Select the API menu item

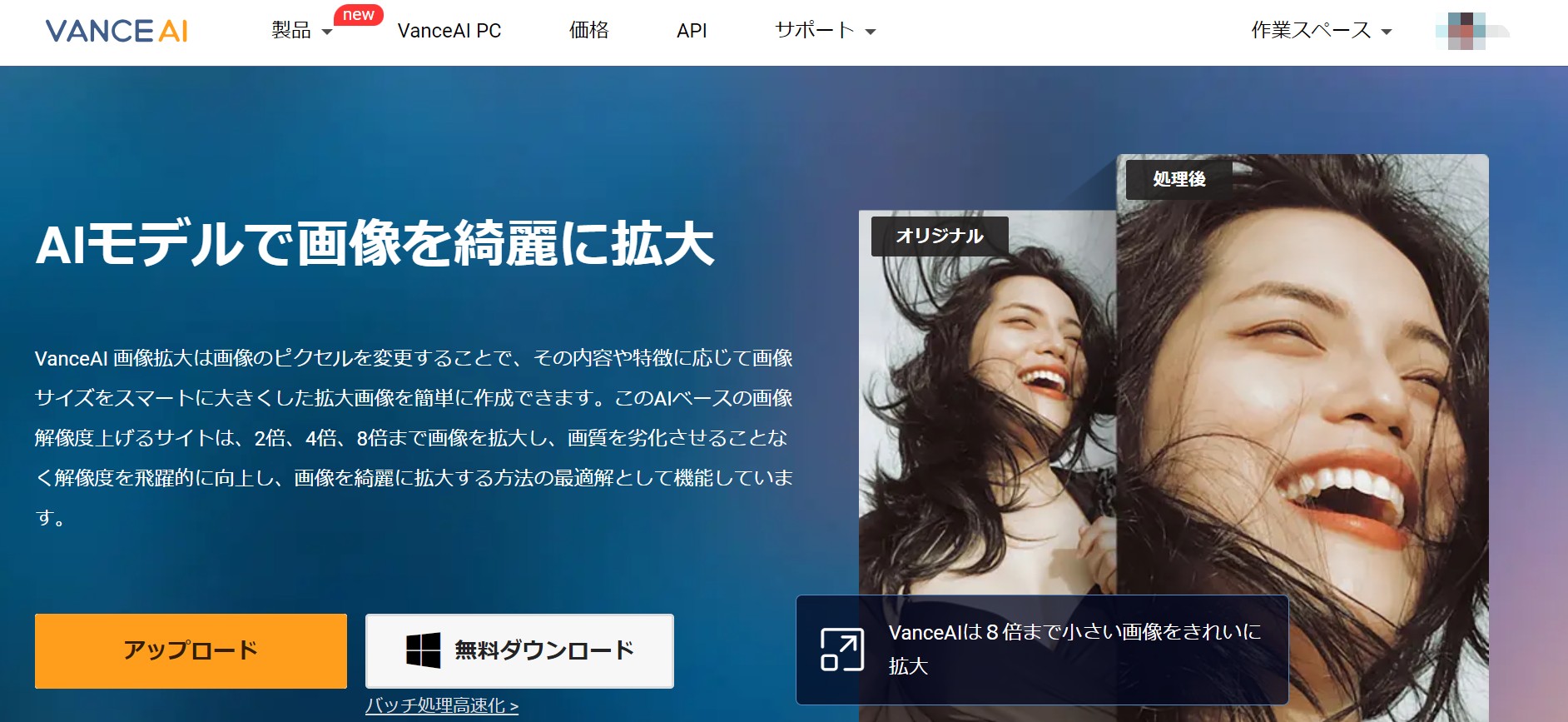692,31
